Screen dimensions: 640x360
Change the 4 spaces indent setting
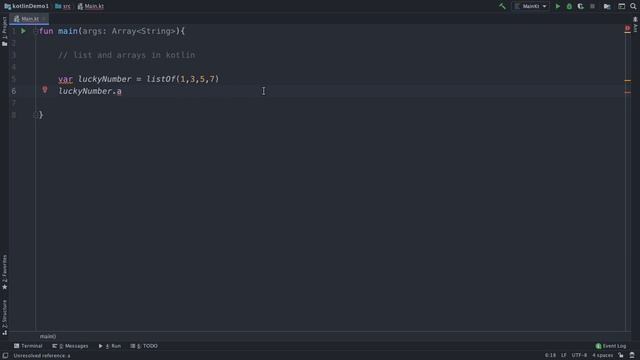coord(602,356)
